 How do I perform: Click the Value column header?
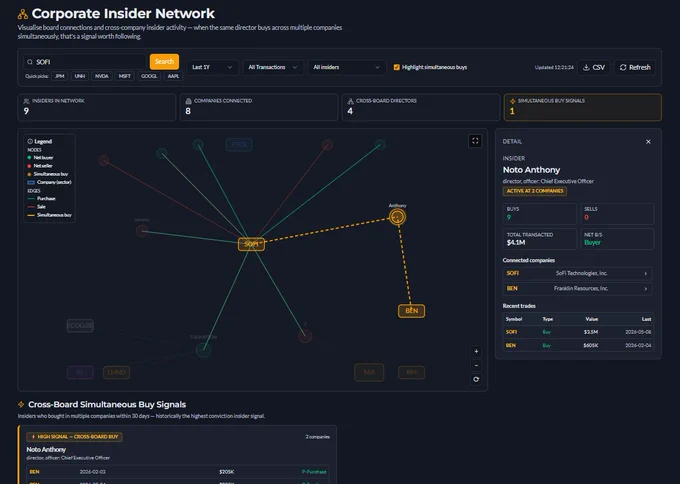click(592, 319)
